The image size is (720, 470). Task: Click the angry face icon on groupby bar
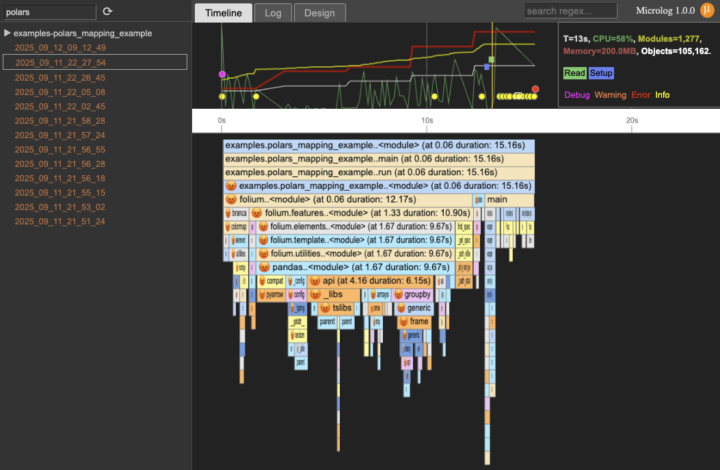coord(398,294)
